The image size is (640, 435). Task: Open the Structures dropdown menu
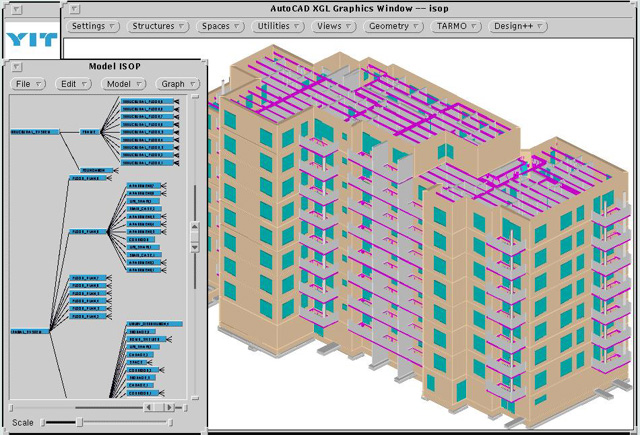pyautogui.click(x=159, y=27)
